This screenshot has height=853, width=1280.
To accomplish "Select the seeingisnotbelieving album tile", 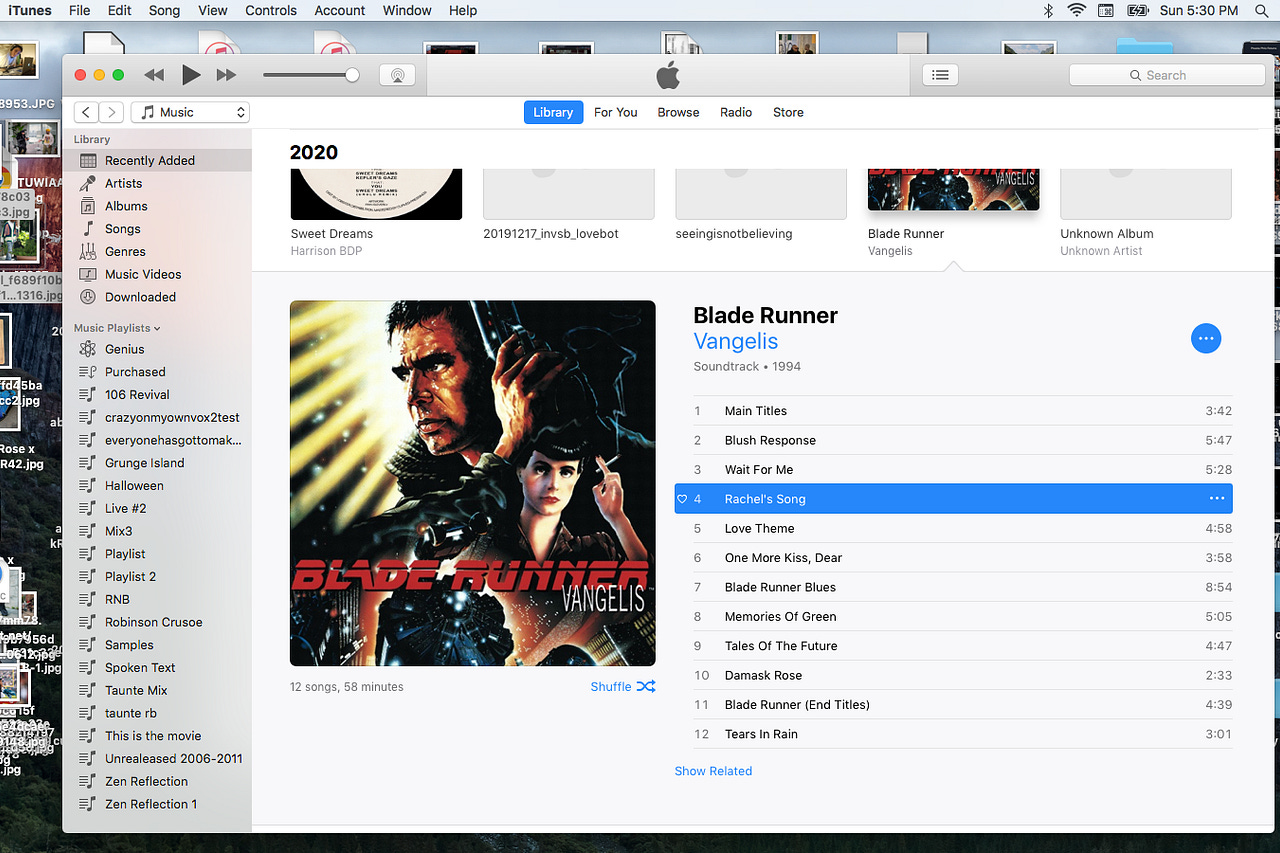I will tap(761, 195).
